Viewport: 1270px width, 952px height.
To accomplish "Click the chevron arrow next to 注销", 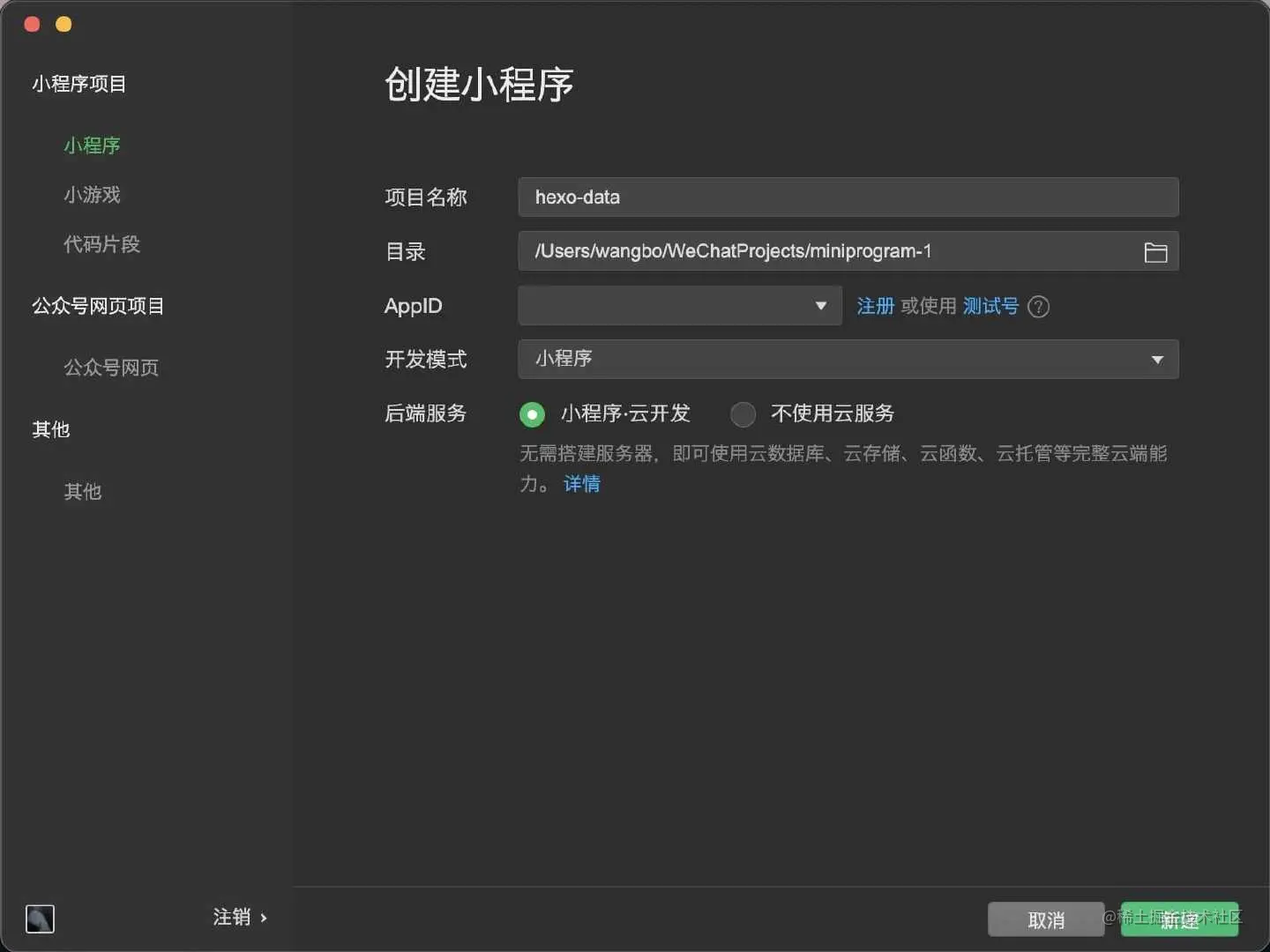I will tap(264, 918).
